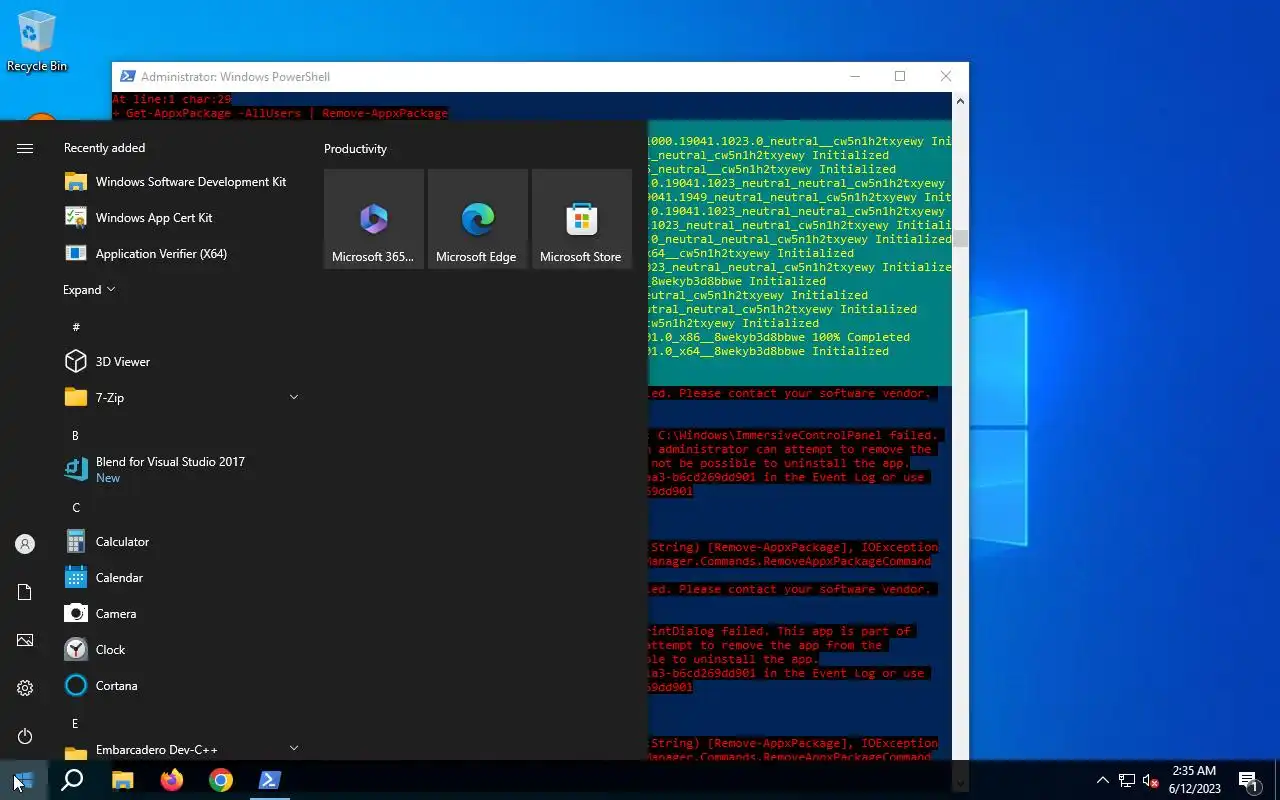Image resolution: width=1280 pixels, height=800 pixels.
Task: Open Embarcadero Dev-C++ folder entry
Action: click(x=181, y=749)
